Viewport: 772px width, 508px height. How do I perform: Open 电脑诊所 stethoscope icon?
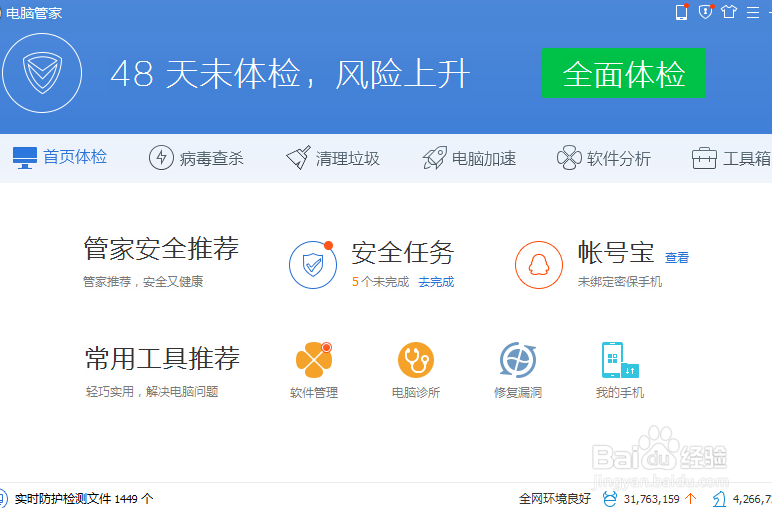pyautogui.click(x=416, y=360)
